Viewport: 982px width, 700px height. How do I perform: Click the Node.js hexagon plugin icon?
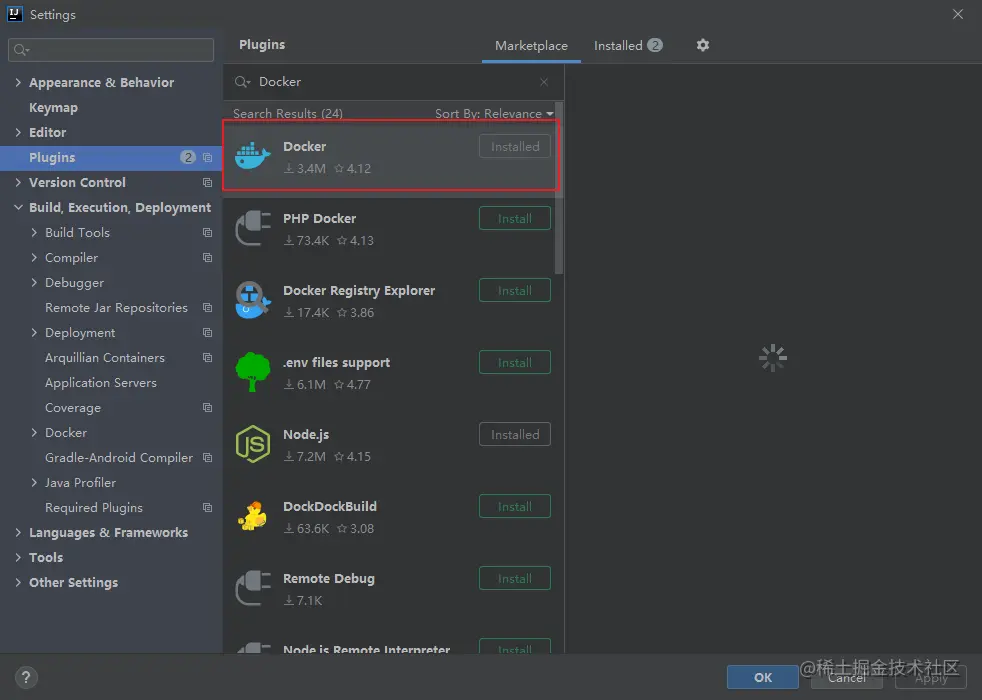[252, 444]
